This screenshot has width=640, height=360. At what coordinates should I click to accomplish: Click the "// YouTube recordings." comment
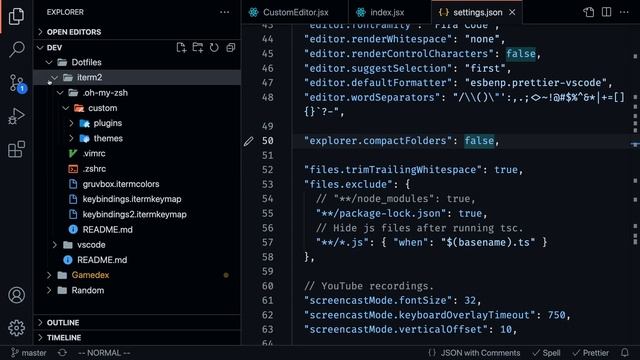click(369, 286)
